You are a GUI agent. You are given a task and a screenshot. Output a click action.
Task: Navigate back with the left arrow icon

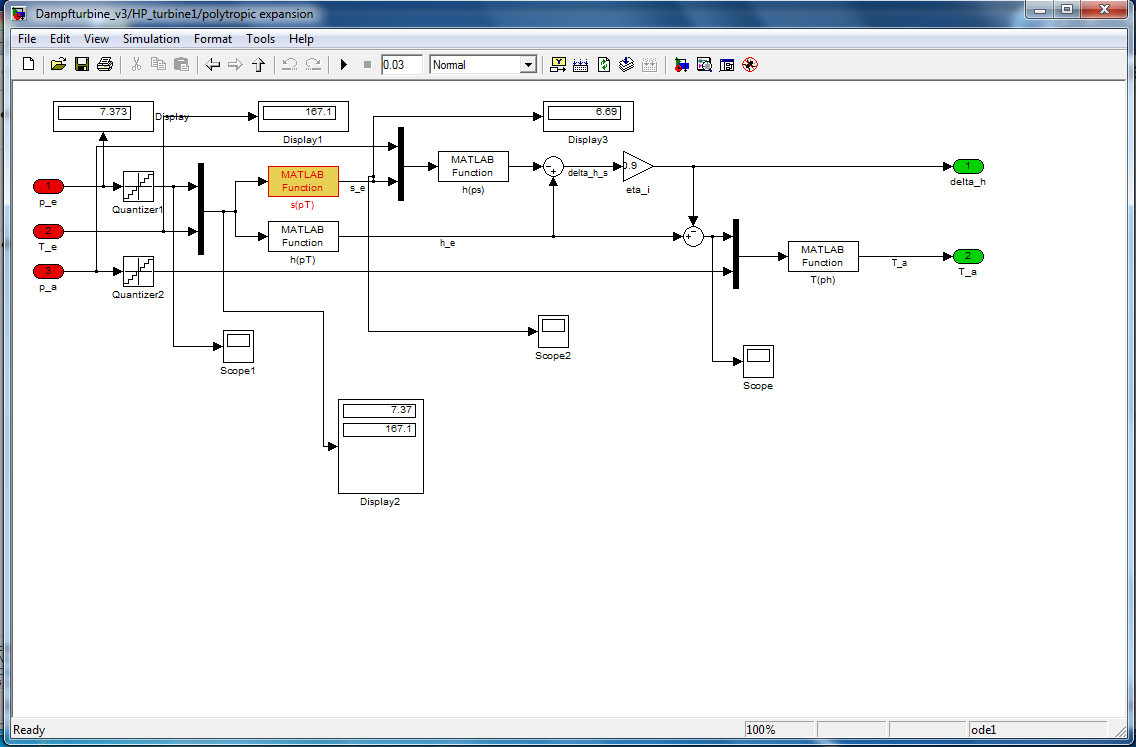coord(212,65)
